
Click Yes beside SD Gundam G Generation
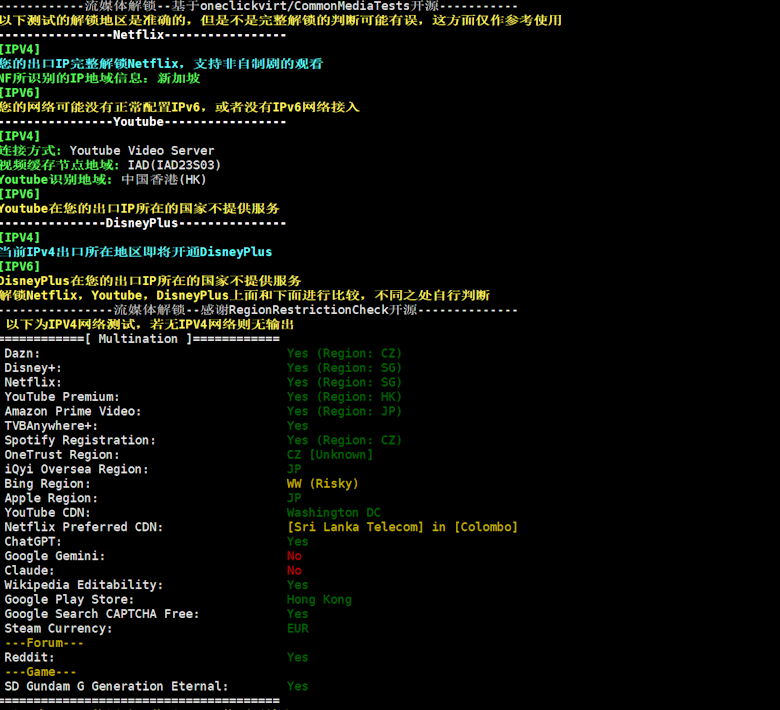click(297, 686)
